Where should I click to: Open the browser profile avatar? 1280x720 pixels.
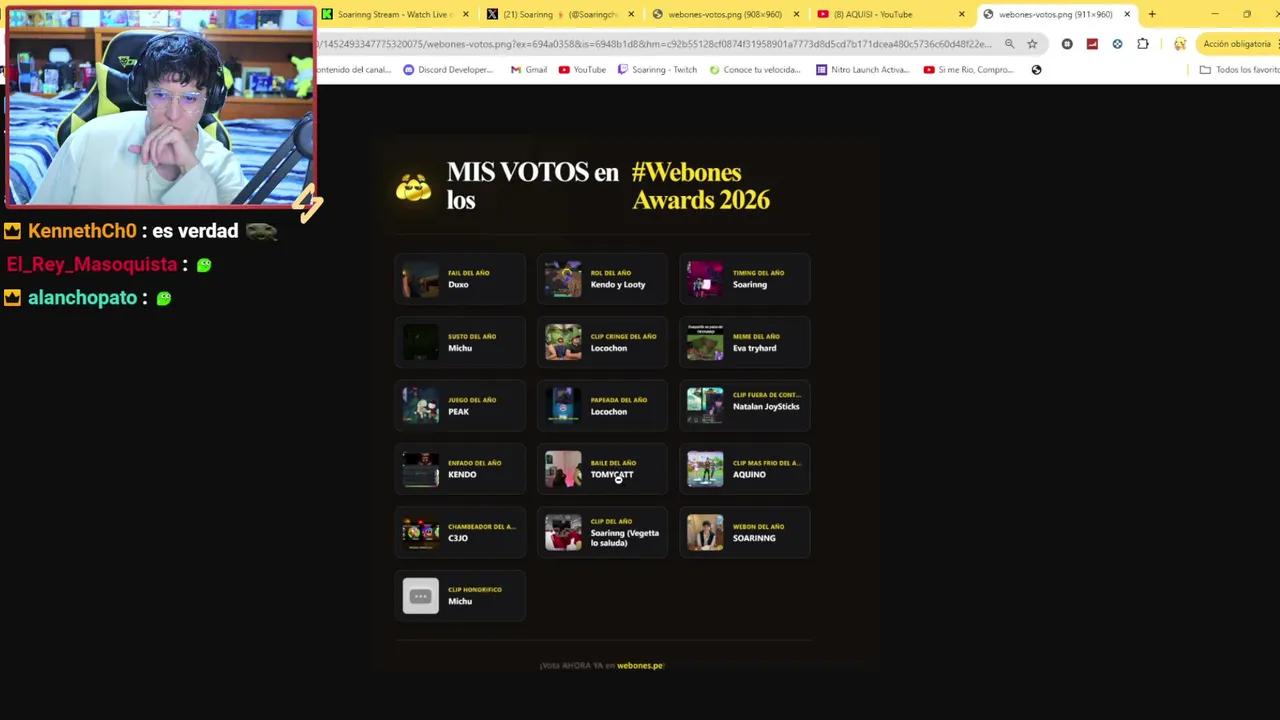pos(1180,44)
